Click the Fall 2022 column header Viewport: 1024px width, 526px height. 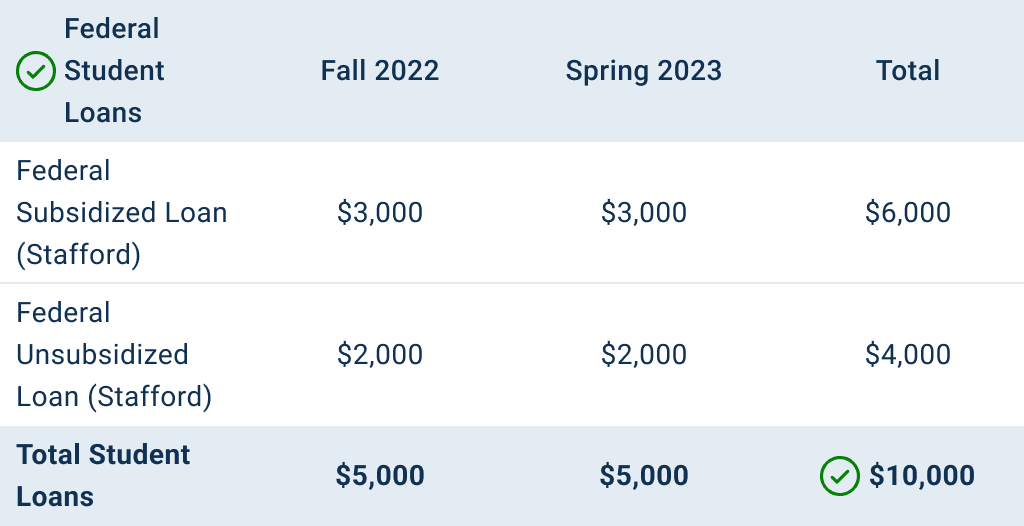(x=379, y=71)
